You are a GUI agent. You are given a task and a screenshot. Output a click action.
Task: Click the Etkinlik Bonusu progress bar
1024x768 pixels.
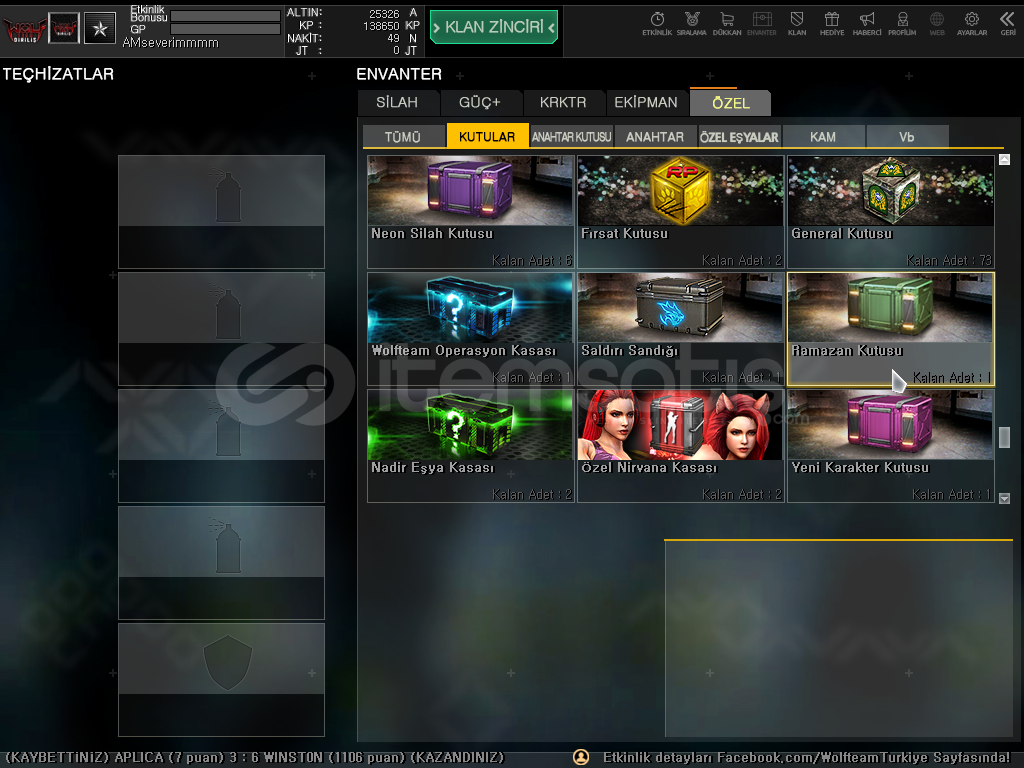[225, 16]
